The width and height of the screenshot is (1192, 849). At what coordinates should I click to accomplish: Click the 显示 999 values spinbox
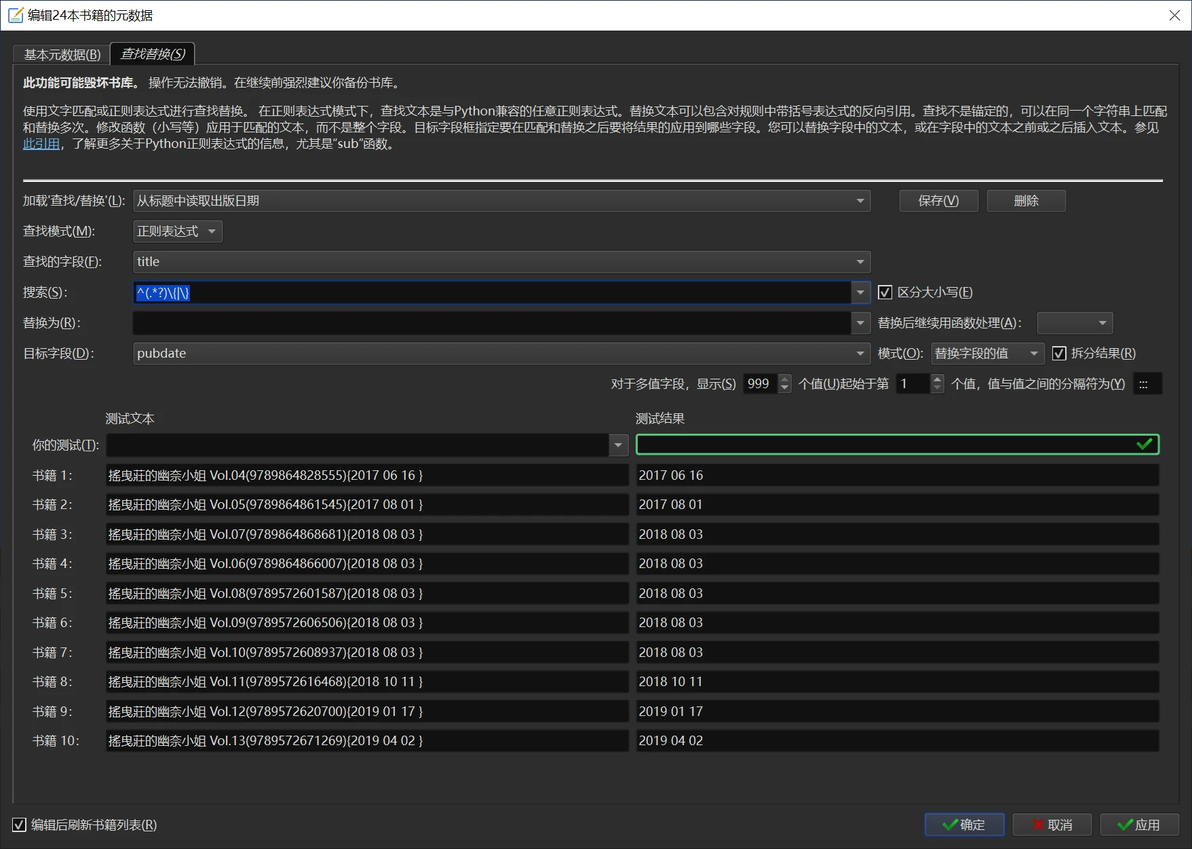[x=767, y=384]
